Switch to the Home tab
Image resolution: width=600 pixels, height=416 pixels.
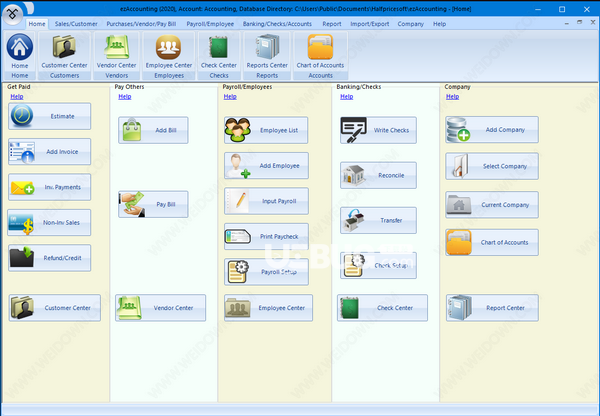click(x=37, y=24)
